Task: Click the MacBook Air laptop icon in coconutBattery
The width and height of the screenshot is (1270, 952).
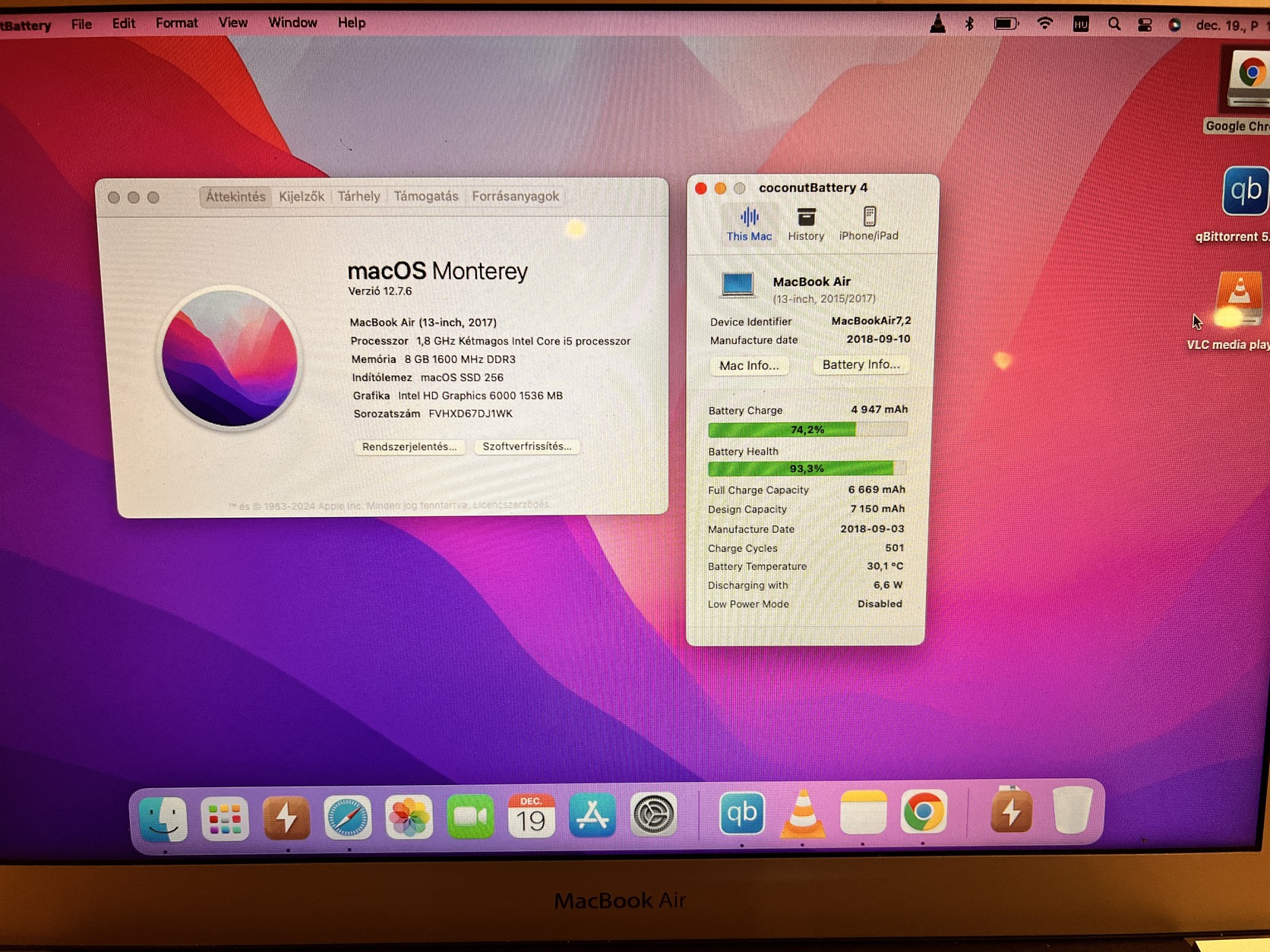Action: [738, 285]
